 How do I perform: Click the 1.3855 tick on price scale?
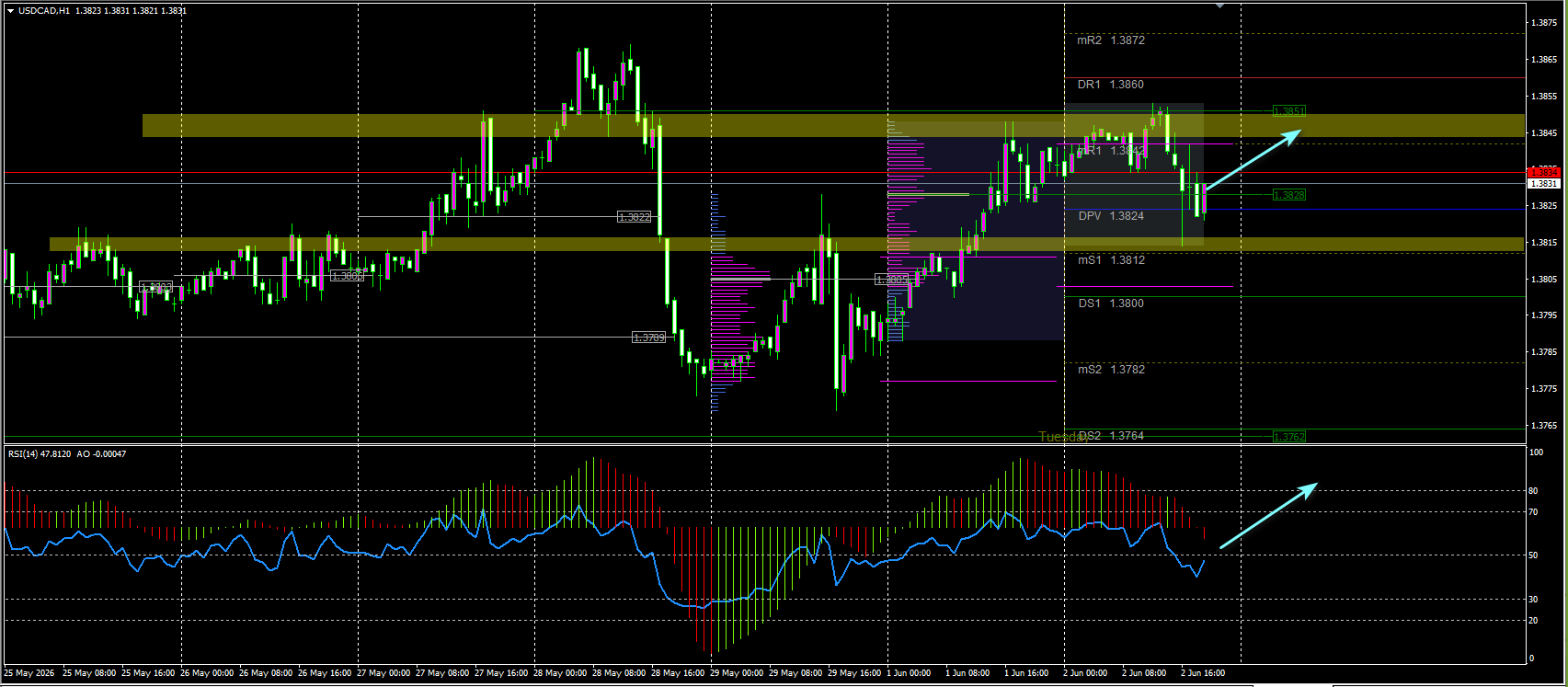tap(1543, 97)
